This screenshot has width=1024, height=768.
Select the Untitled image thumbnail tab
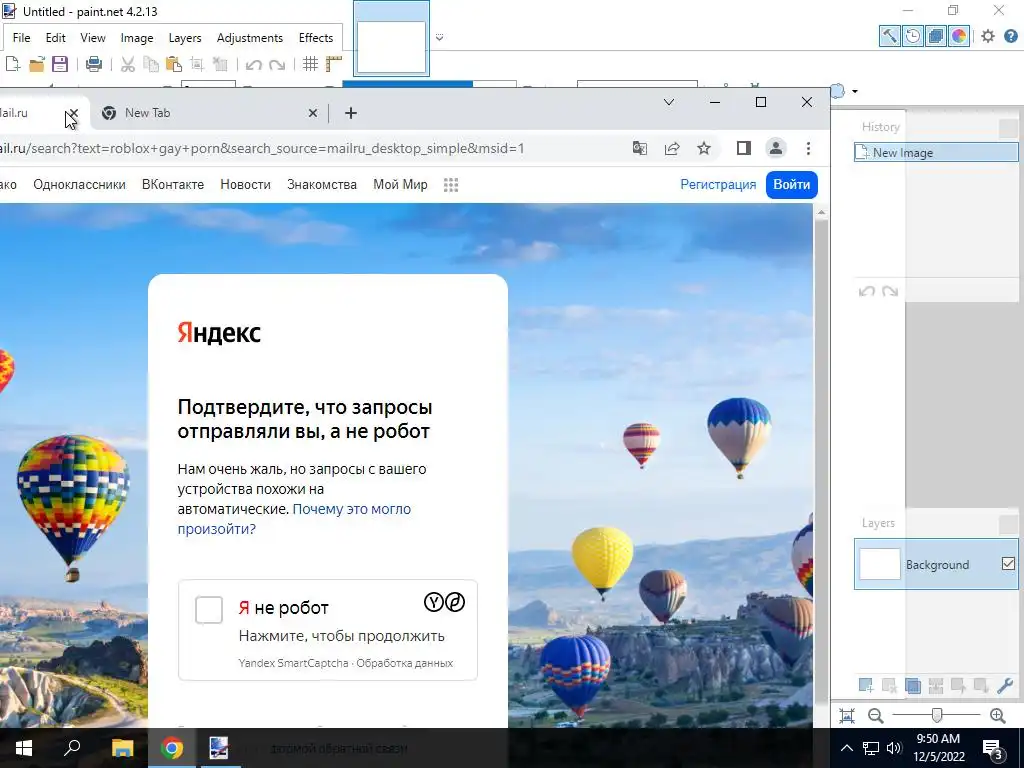coord(391,38)
